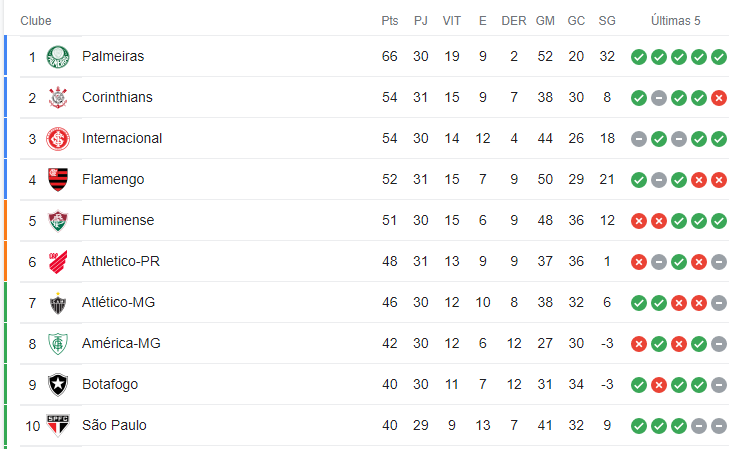Viewport: 735px width, 449px height.
Task: Open the Flamengo team name link
Action: coord(113,179)
